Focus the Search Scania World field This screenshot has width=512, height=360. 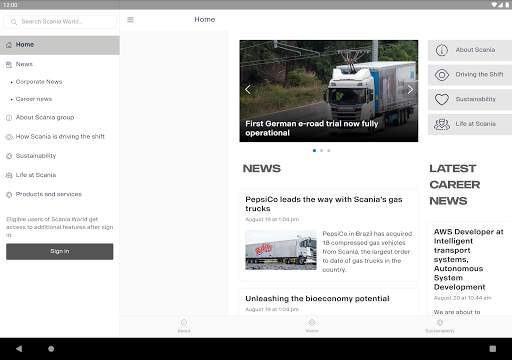coord(60,22)
